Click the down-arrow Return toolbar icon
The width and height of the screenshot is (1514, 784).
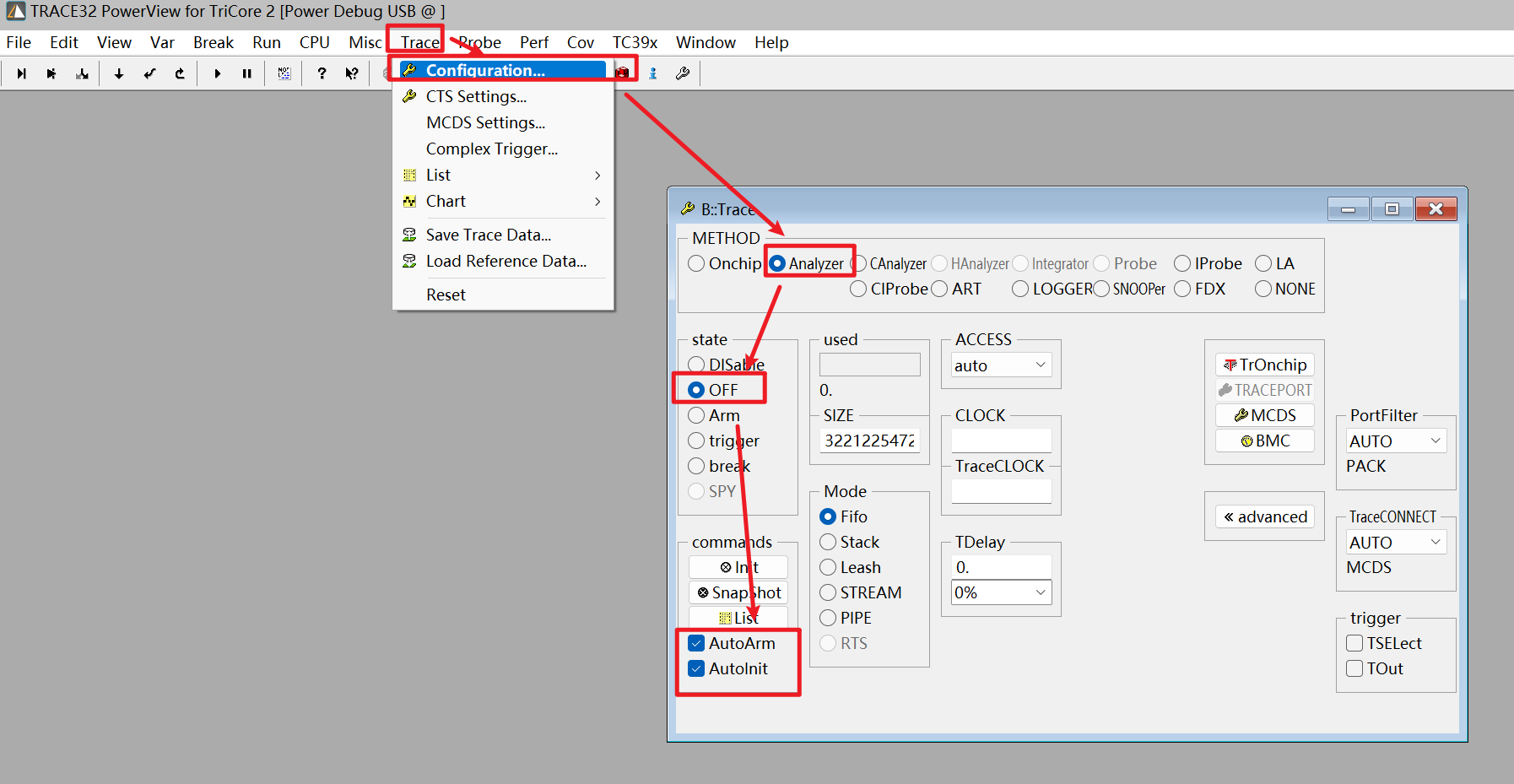click(119, 73)
